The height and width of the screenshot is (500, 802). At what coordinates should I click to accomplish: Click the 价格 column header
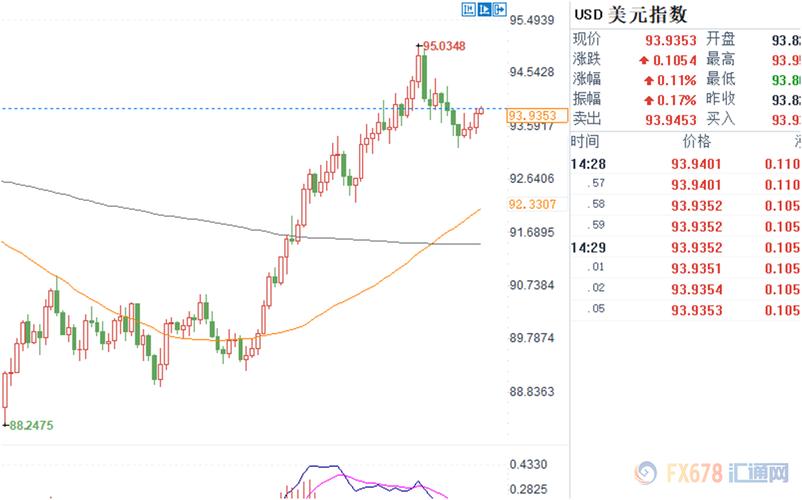click(696, 142)
